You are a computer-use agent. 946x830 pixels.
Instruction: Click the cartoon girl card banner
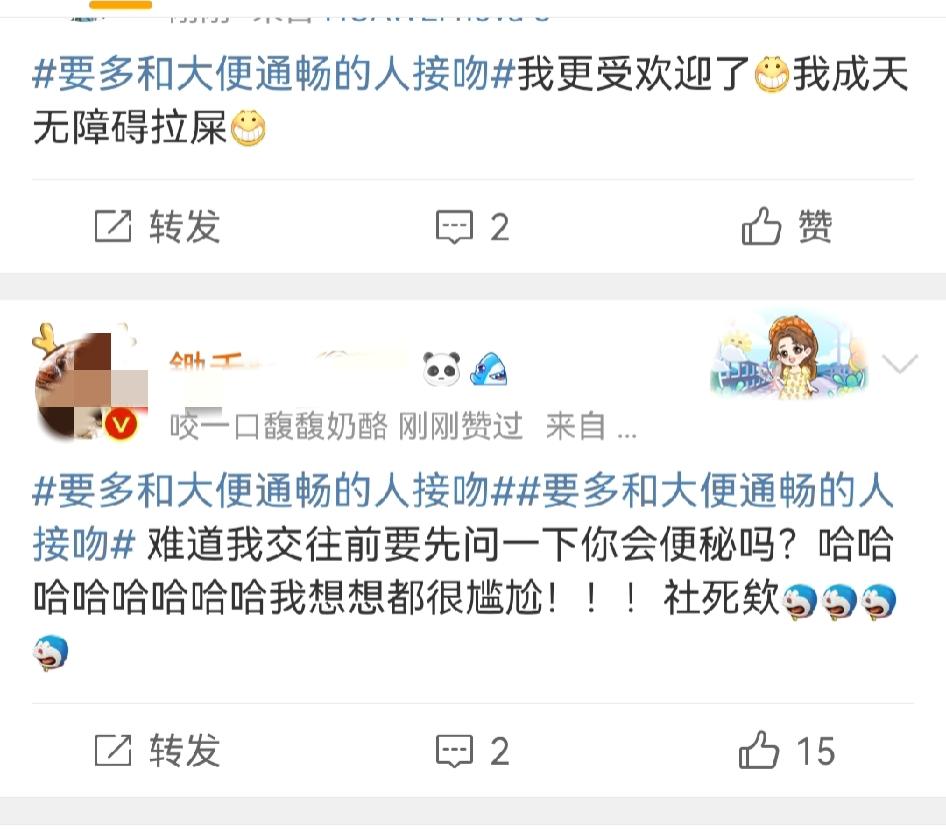coord(789,356)
